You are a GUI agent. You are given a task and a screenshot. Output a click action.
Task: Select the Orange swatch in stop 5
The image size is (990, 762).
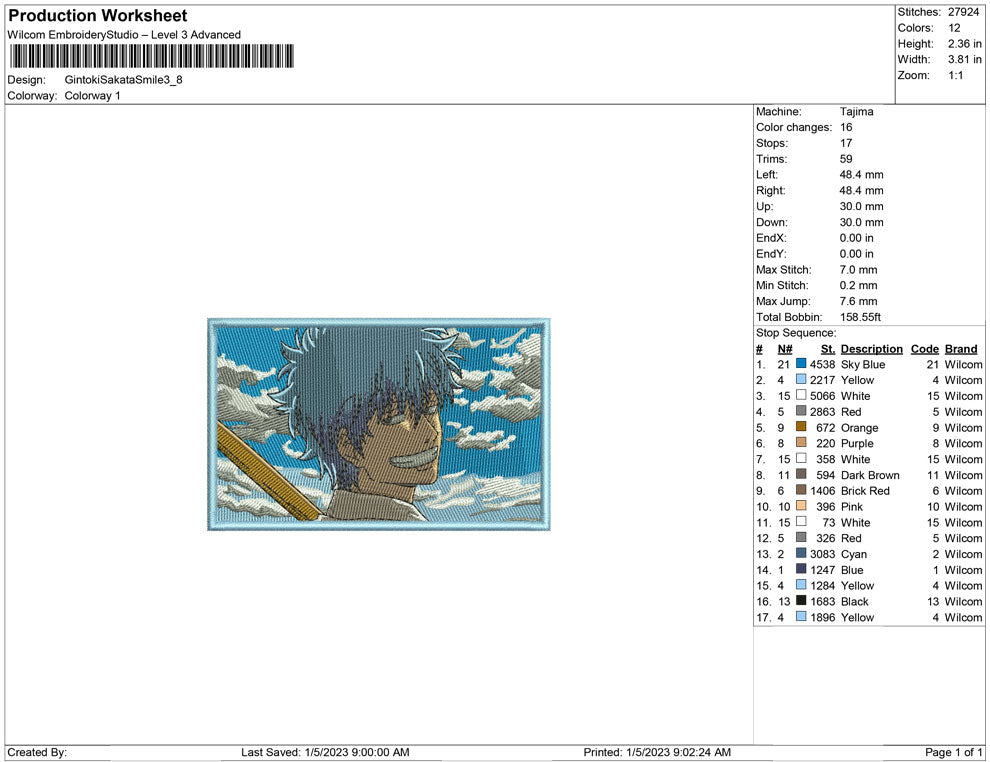pyautogui.click(x=801, y=427)
